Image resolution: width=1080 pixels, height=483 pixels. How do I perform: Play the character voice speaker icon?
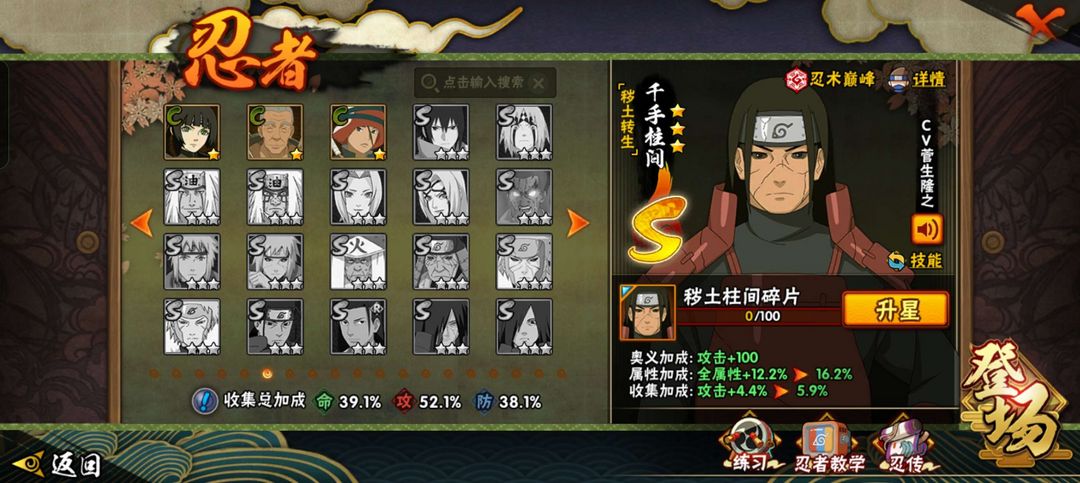[x=926, y=229]
